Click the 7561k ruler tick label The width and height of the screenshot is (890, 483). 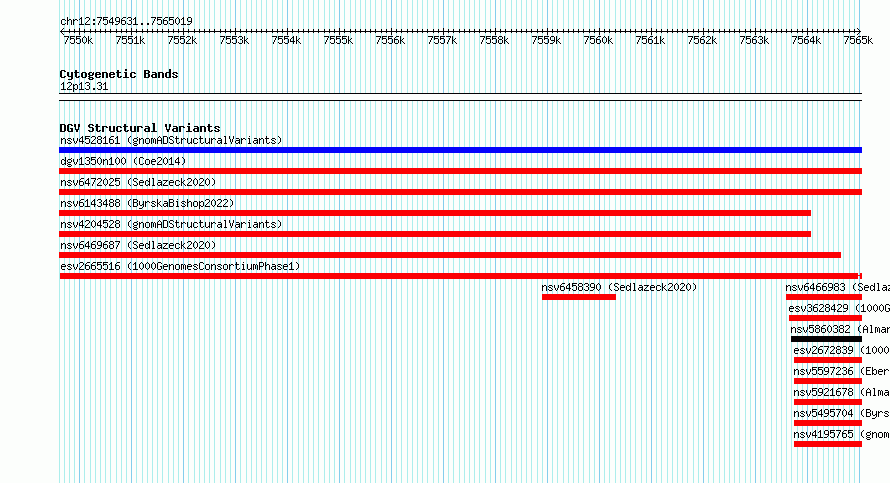pyautogui.click(x=650, y=40)
